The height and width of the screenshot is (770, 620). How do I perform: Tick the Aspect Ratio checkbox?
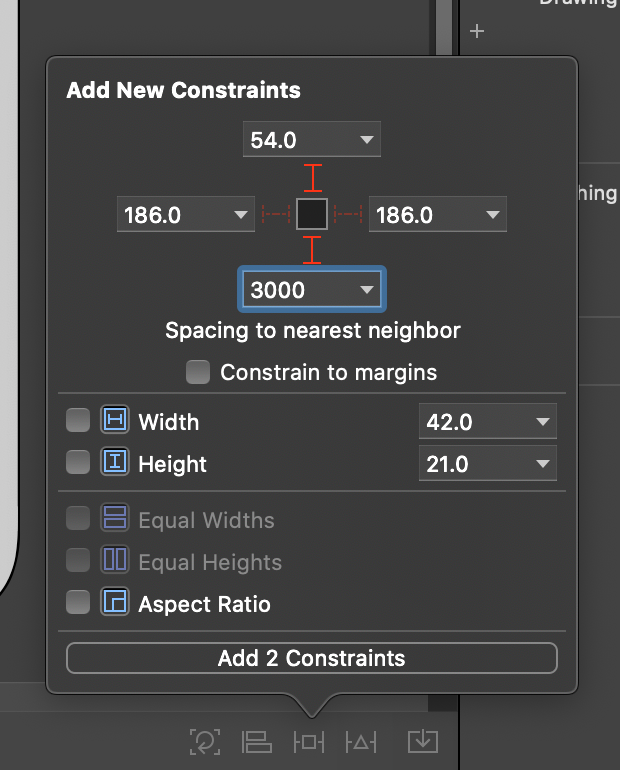[x=78, y=603]
